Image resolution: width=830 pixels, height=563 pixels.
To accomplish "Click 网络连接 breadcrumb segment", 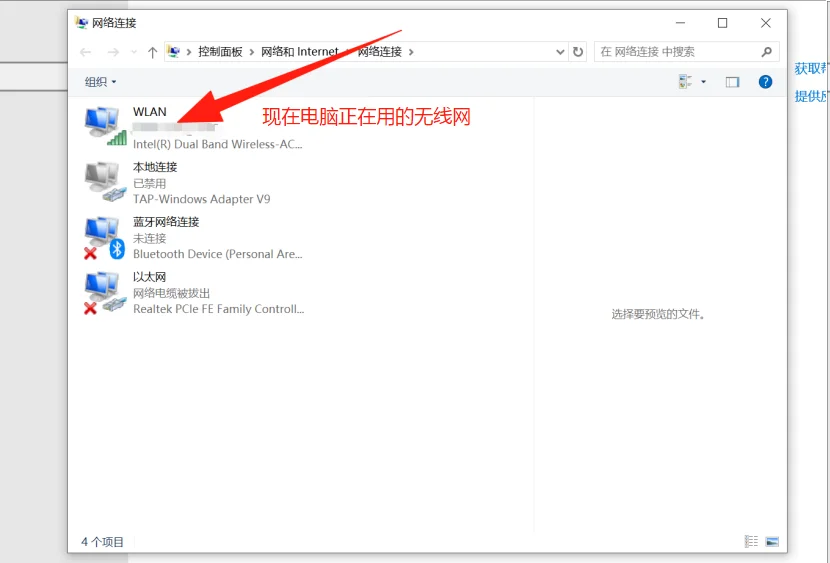I will [380, 52].
